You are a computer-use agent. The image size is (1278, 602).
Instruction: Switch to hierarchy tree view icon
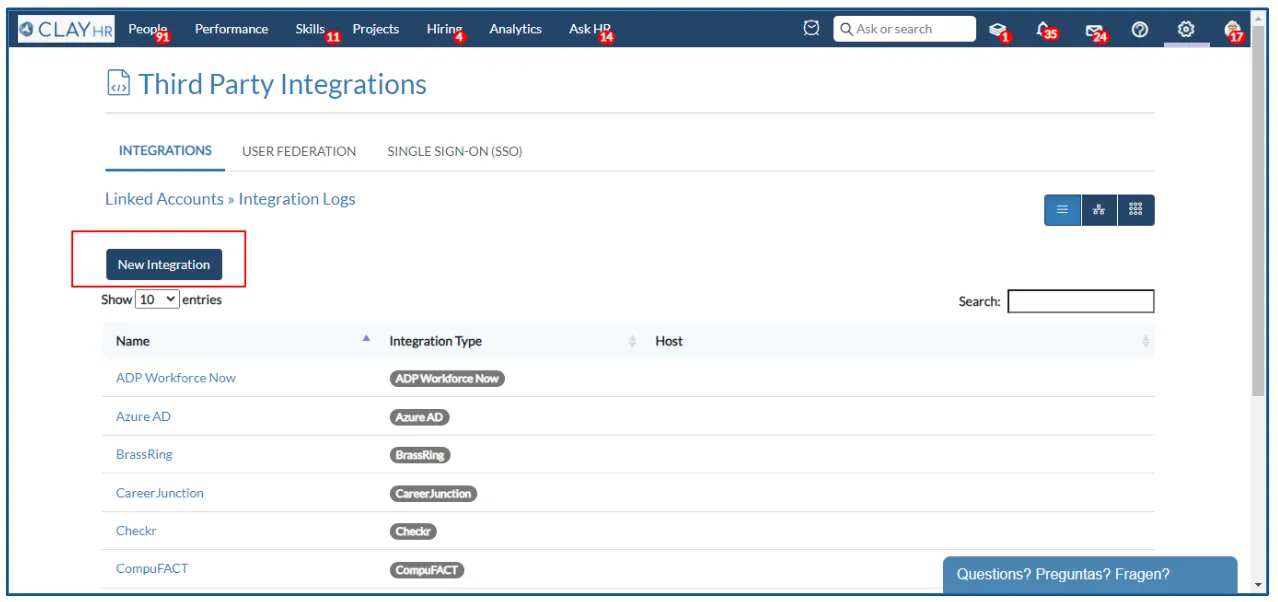(x=1099, y=210)
